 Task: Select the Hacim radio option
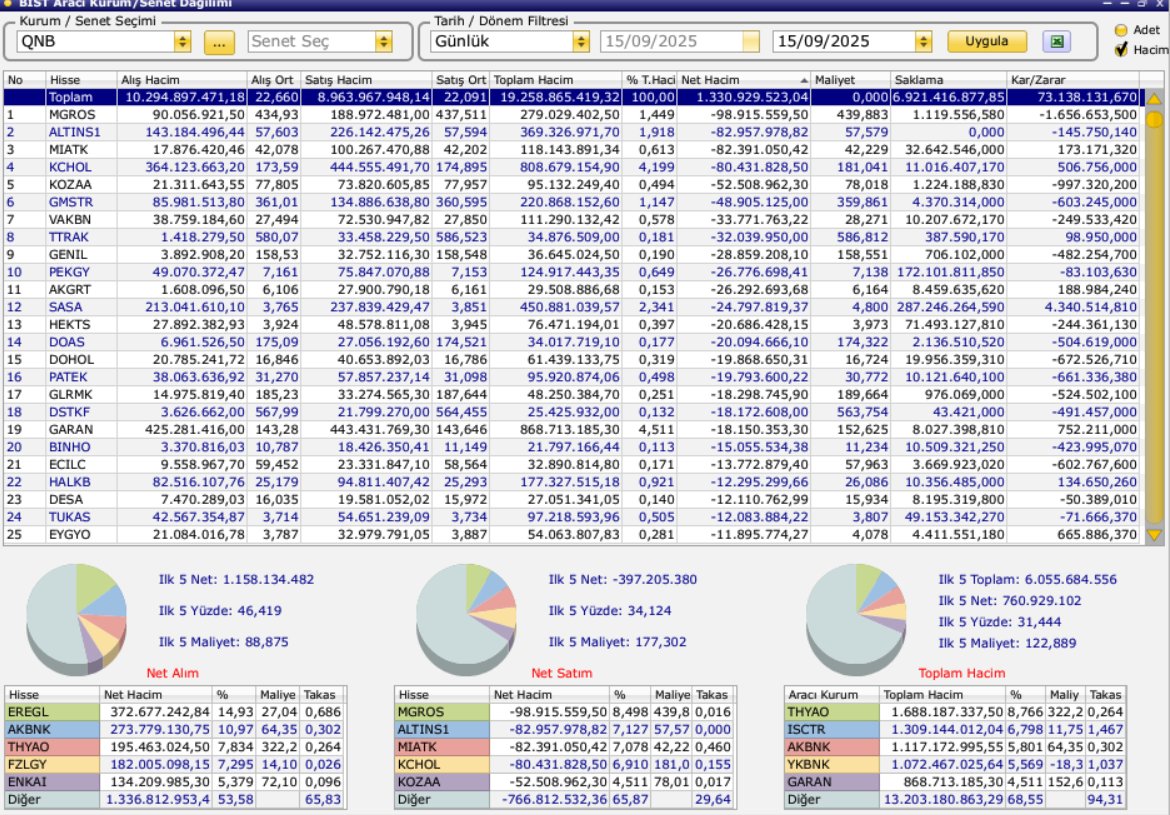click(1121, 50)
